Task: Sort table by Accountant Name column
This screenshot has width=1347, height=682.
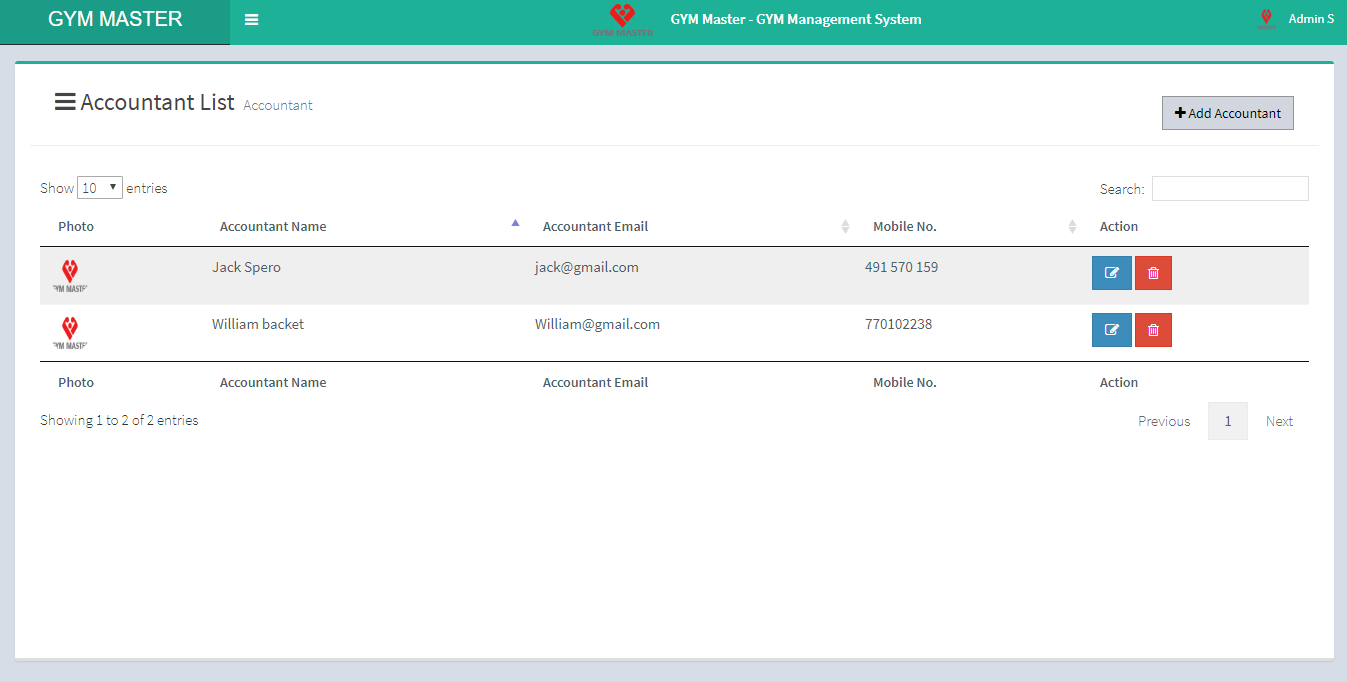Action: coord(273,226)
